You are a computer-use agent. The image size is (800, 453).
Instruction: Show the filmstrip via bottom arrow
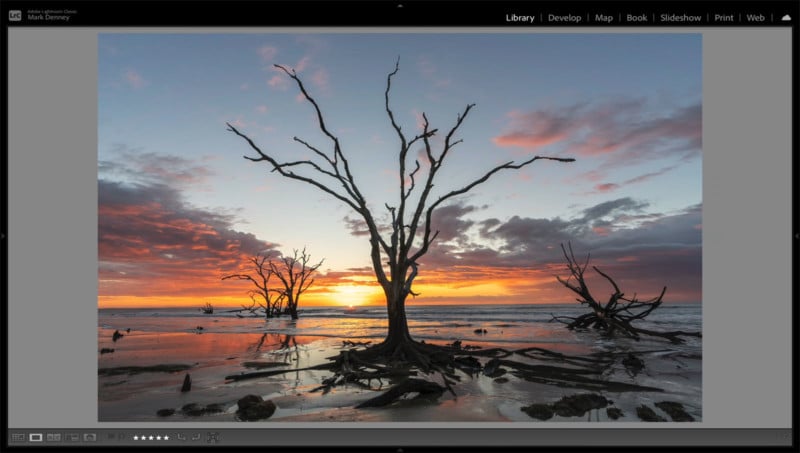pyautogui.click(x=400, y=449)
